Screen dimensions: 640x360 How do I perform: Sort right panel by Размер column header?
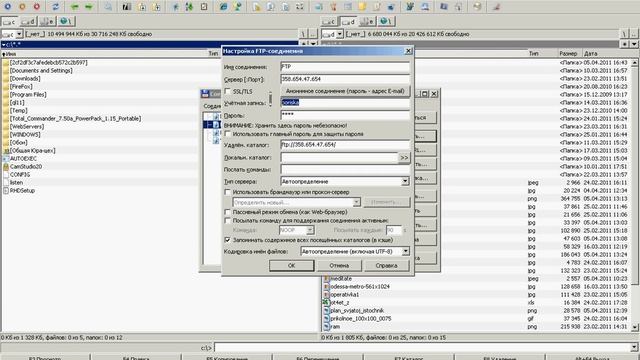569,53
